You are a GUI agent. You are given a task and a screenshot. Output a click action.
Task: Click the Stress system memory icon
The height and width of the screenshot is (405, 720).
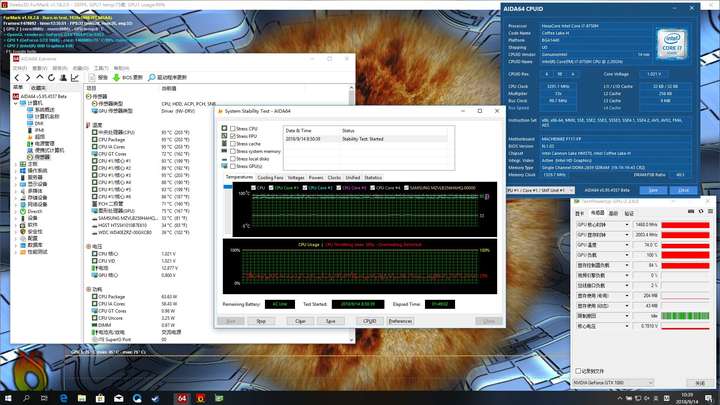click(224, 151)
